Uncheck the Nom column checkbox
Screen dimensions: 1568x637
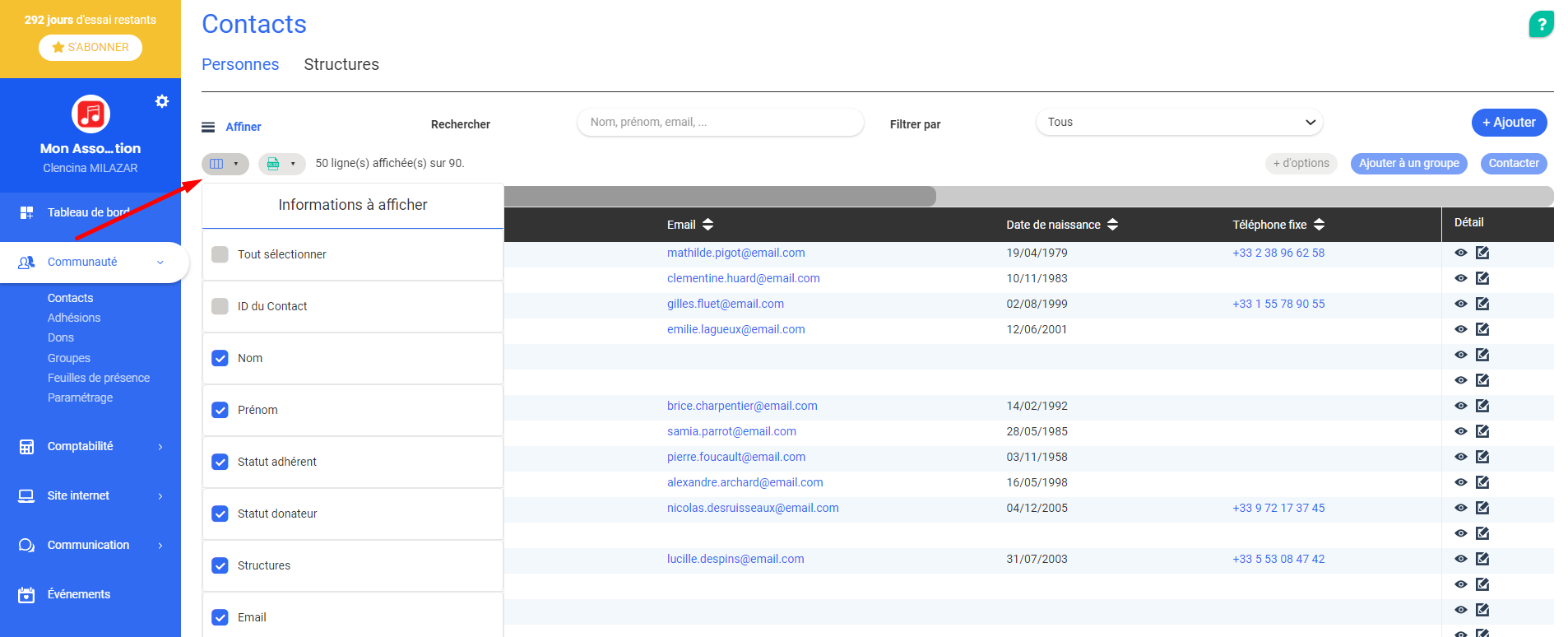point(220,358)
